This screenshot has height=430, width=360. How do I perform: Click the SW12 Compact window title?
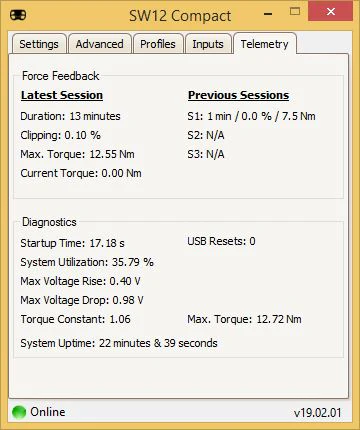(x=180, y=16)
